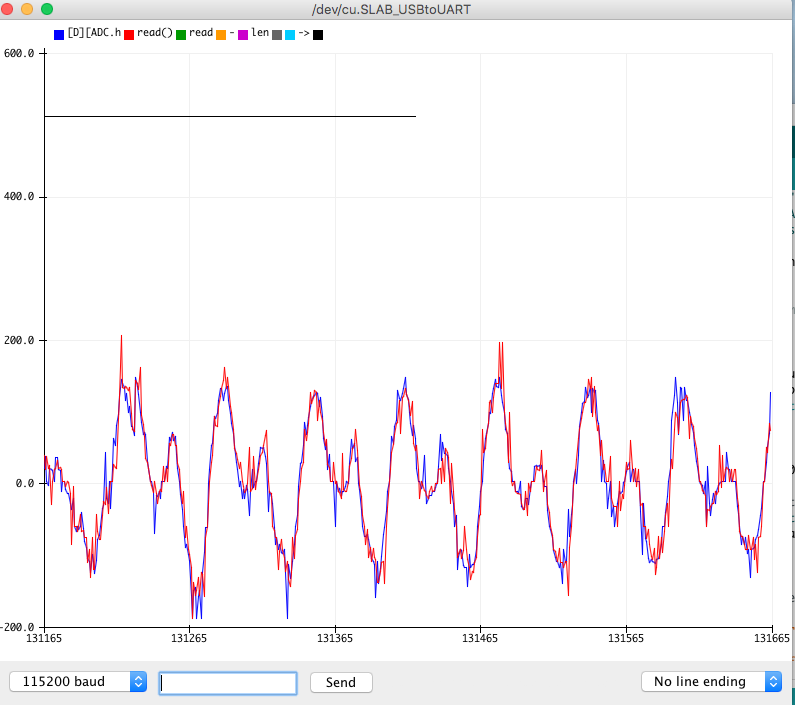795x705 pixels.
Task: Focus the serial message input field
Action: click(x=228, y=683)
